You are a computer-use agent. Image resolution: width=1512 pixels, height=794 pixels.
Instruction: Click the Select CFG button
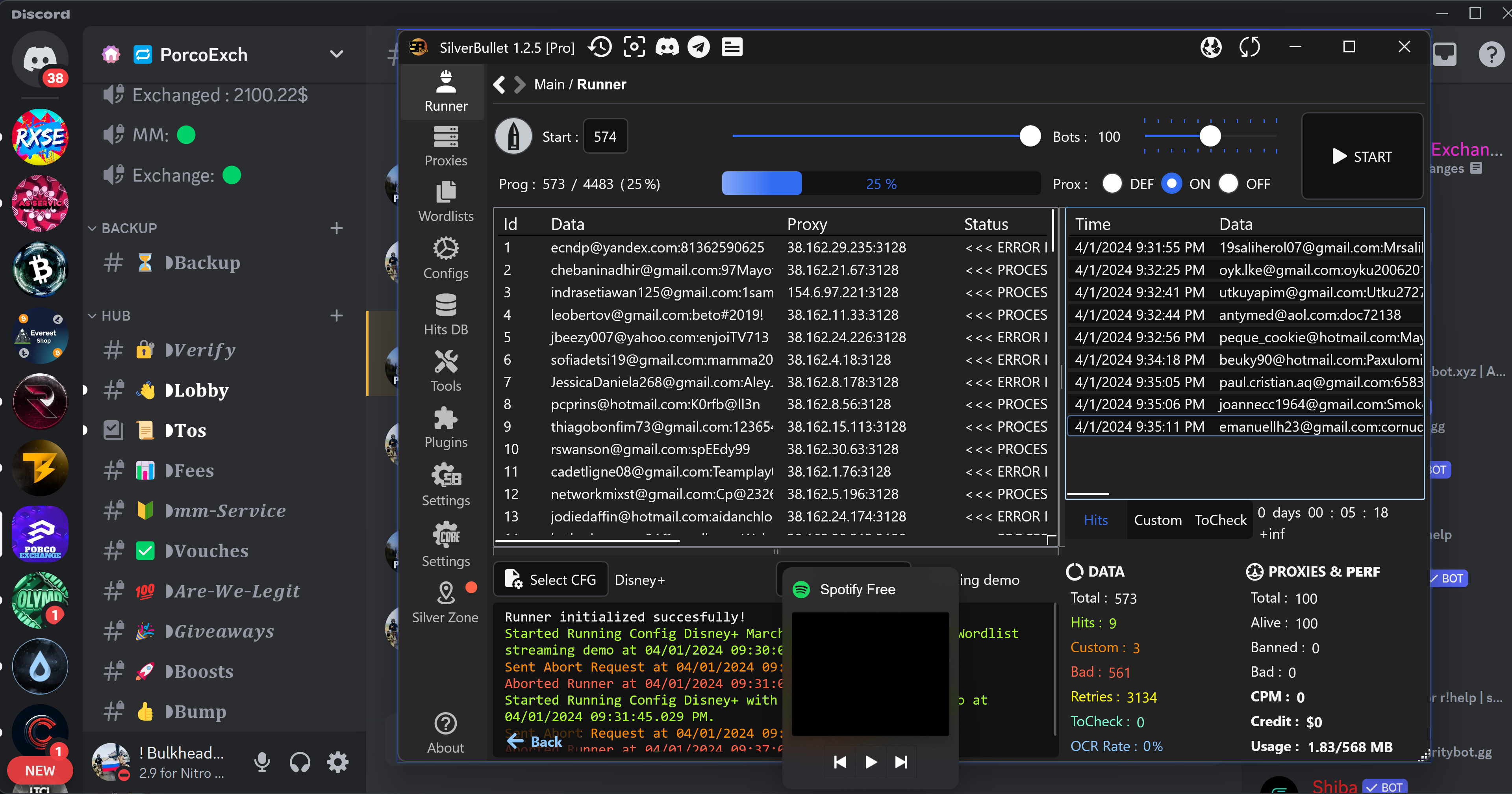550,580
